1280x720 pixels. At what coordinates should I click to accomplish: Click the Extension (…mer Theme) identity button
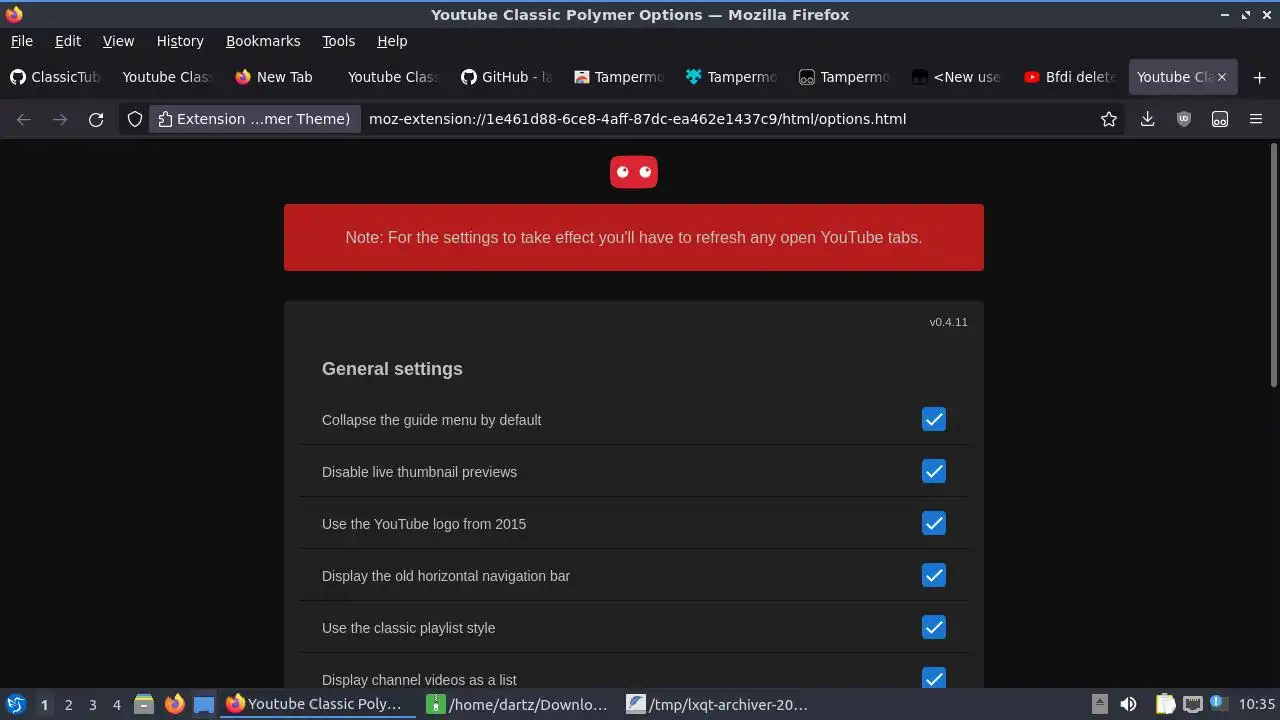pos(255,119)
